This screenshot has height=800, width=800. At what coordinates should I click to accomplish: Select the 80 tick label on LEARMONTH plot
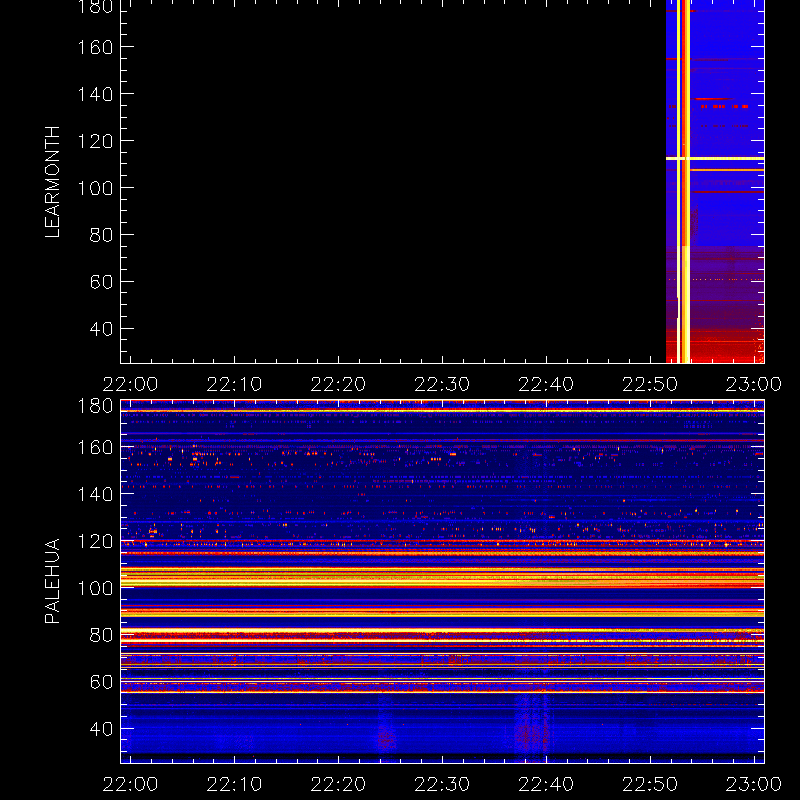pyautogui.click(x=101, y=235)
